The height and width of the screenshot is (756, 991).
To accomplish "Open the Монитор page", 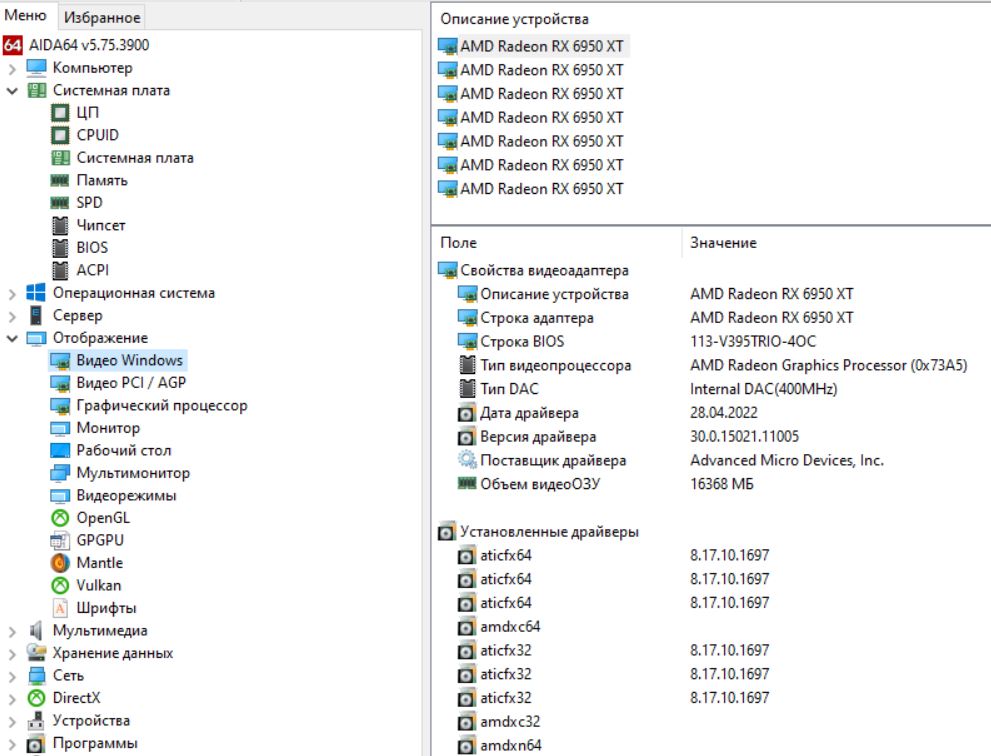I will 108,428.
